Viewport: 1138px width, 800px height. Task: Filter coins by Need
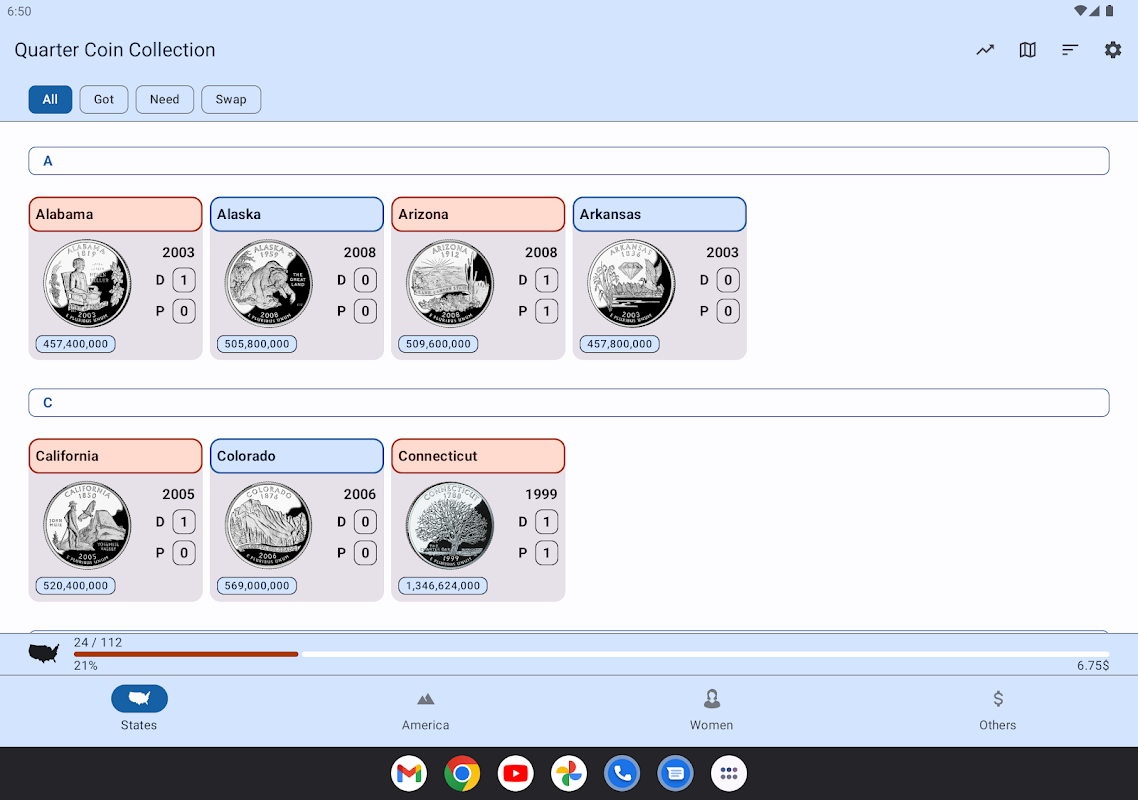[165, 99]
